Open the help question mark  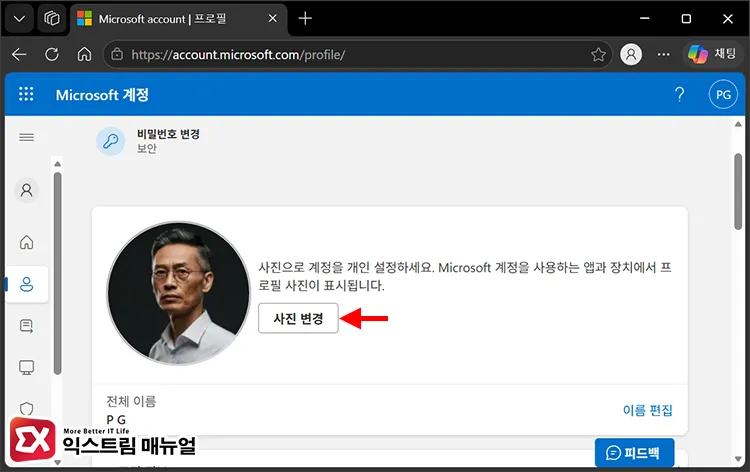(679, 94)
